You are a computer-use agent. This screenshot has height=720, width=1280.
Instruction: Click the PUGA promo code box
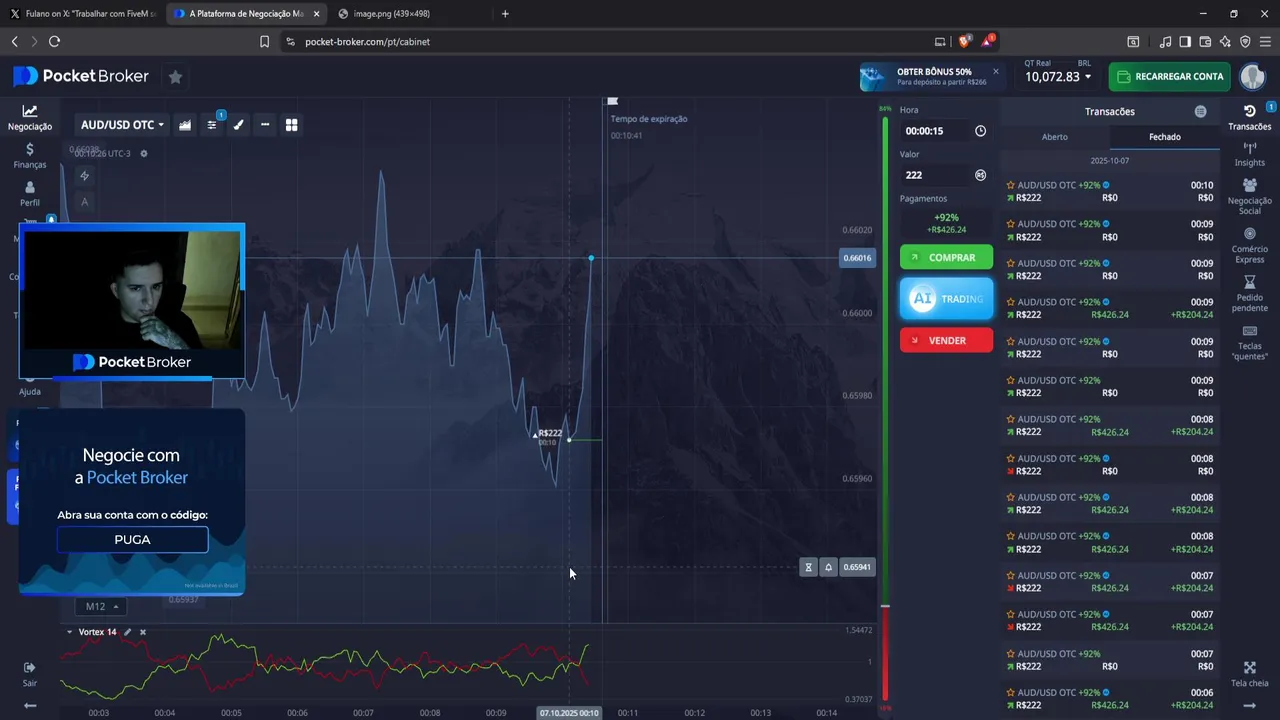pyautogui.click(x=132, y=540)
